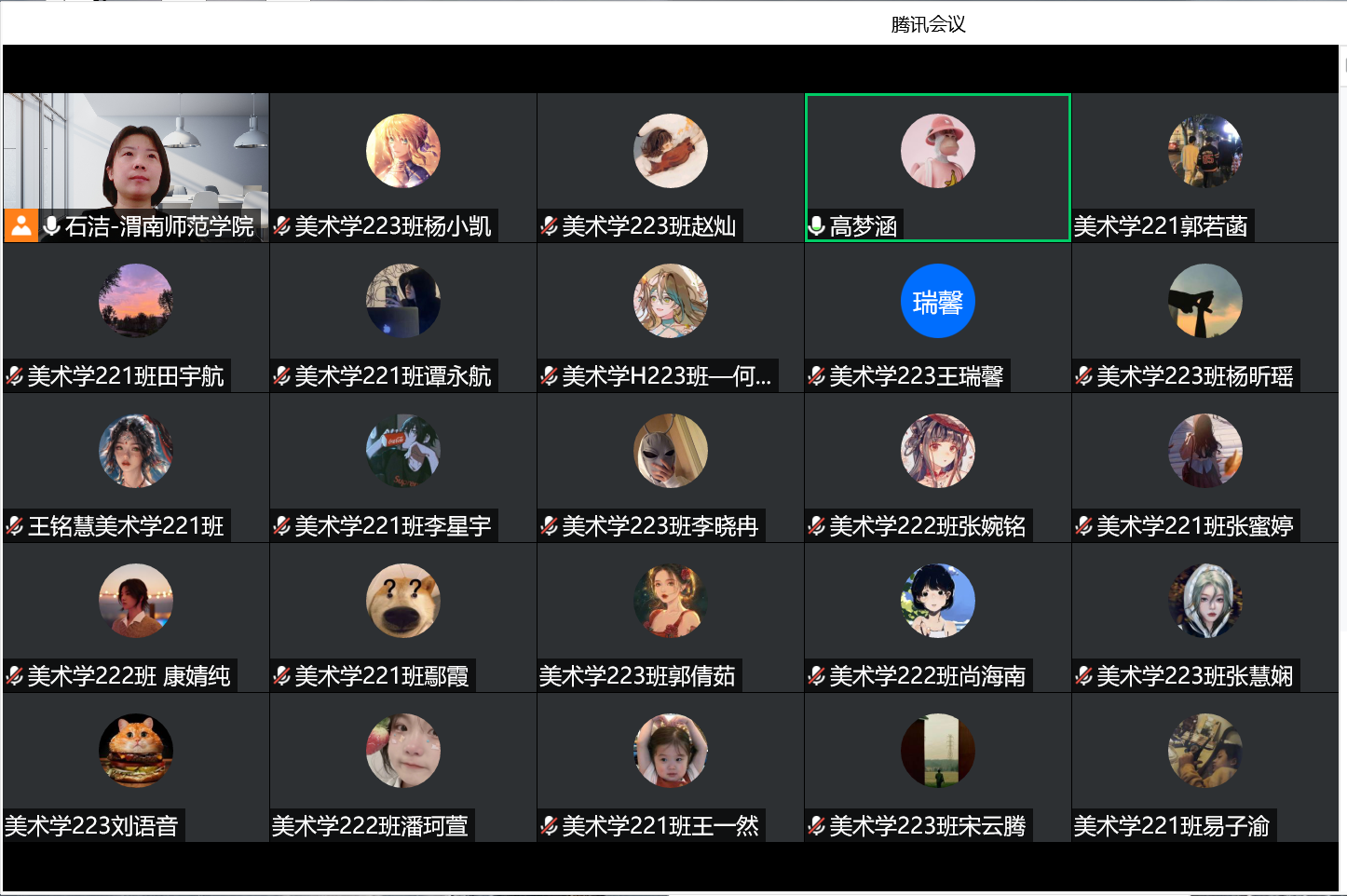Click the name label 美术学221郭若菡
1347x896 pixels.
pos(1161,226)
